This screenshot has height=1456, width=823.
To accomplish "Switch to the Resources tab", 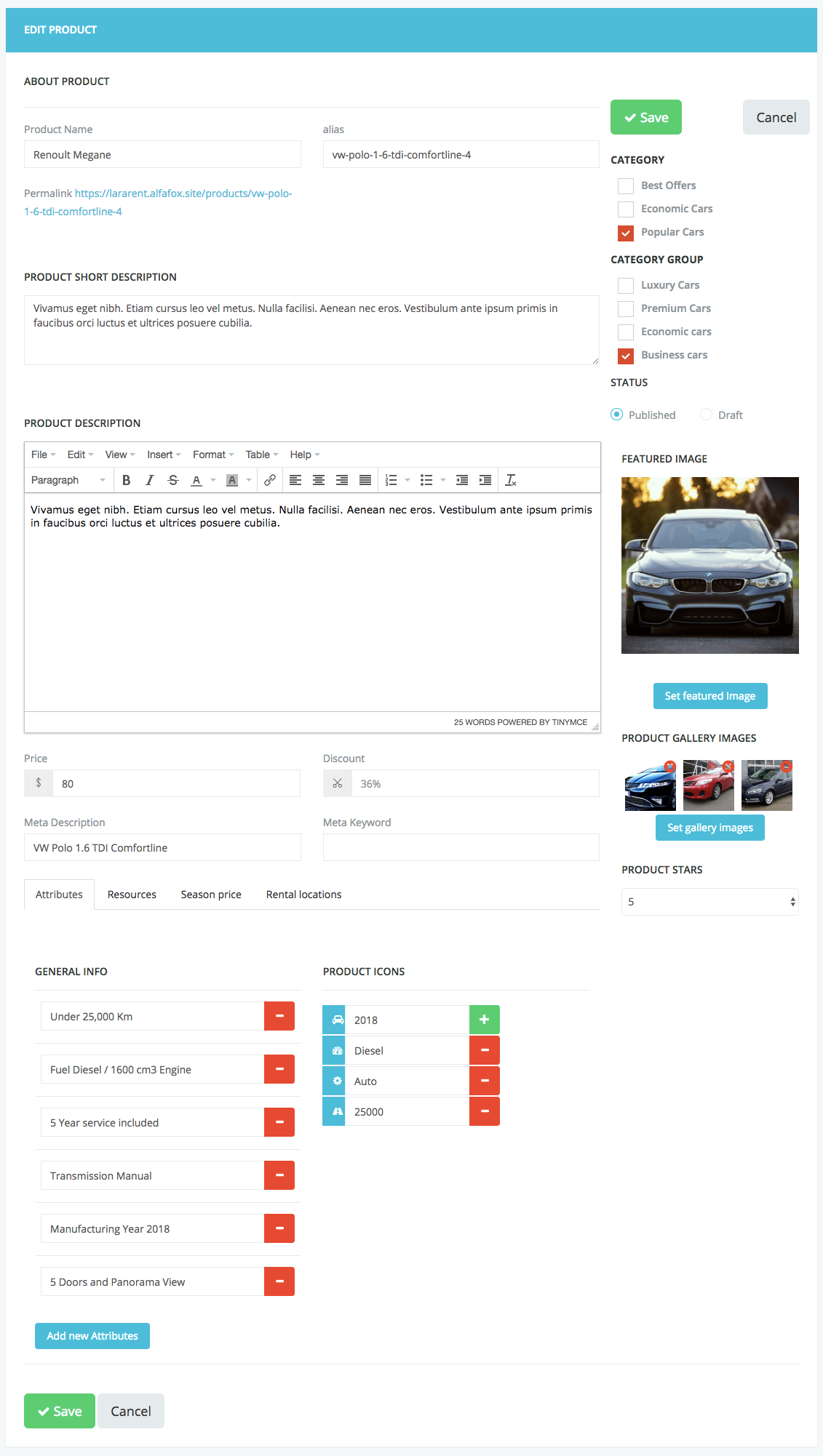I will (x=132, y=895).
